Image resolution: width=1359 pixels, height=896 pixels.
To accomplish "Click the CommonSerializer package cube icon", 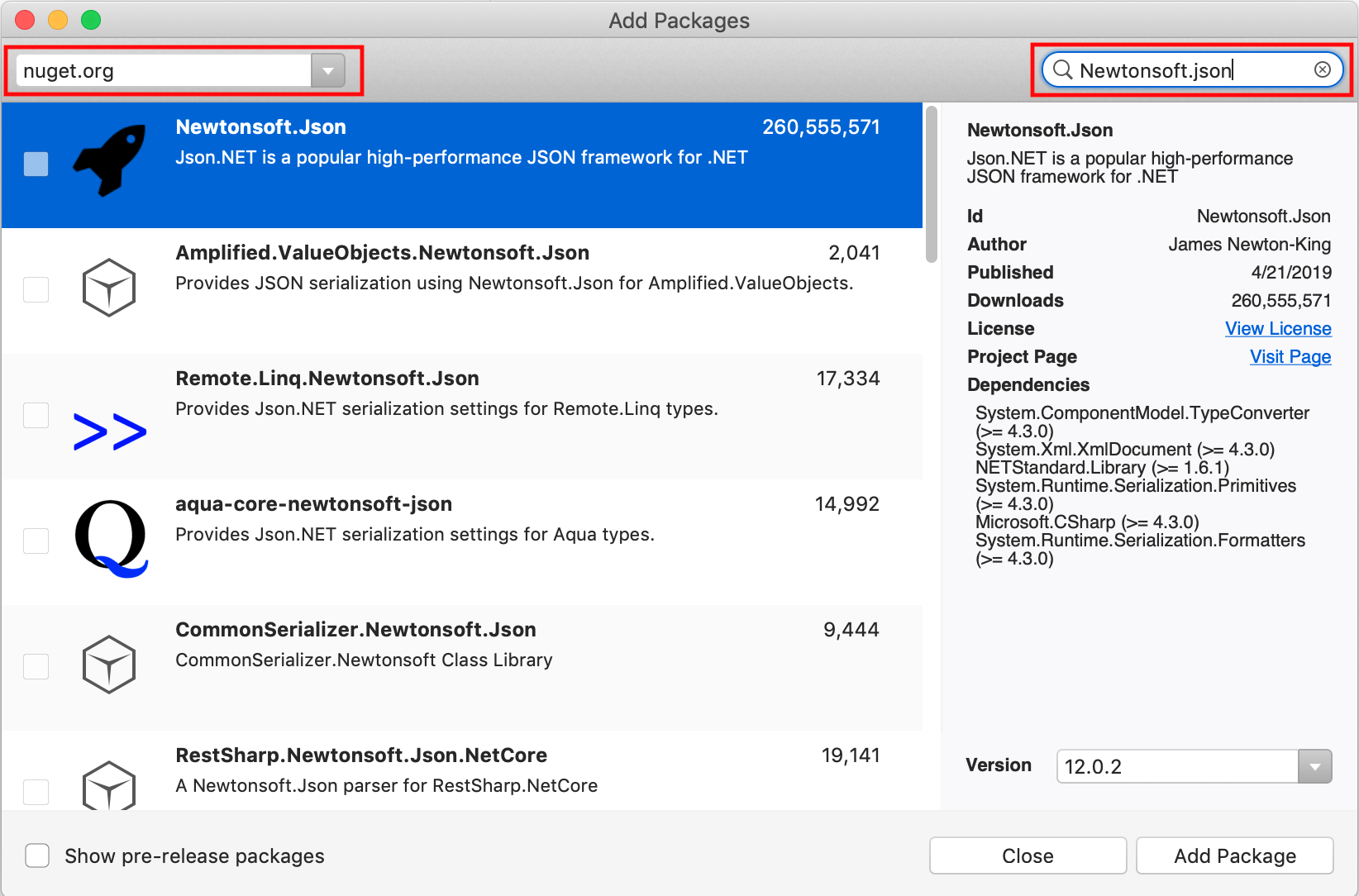I will [x=108, y=664].
